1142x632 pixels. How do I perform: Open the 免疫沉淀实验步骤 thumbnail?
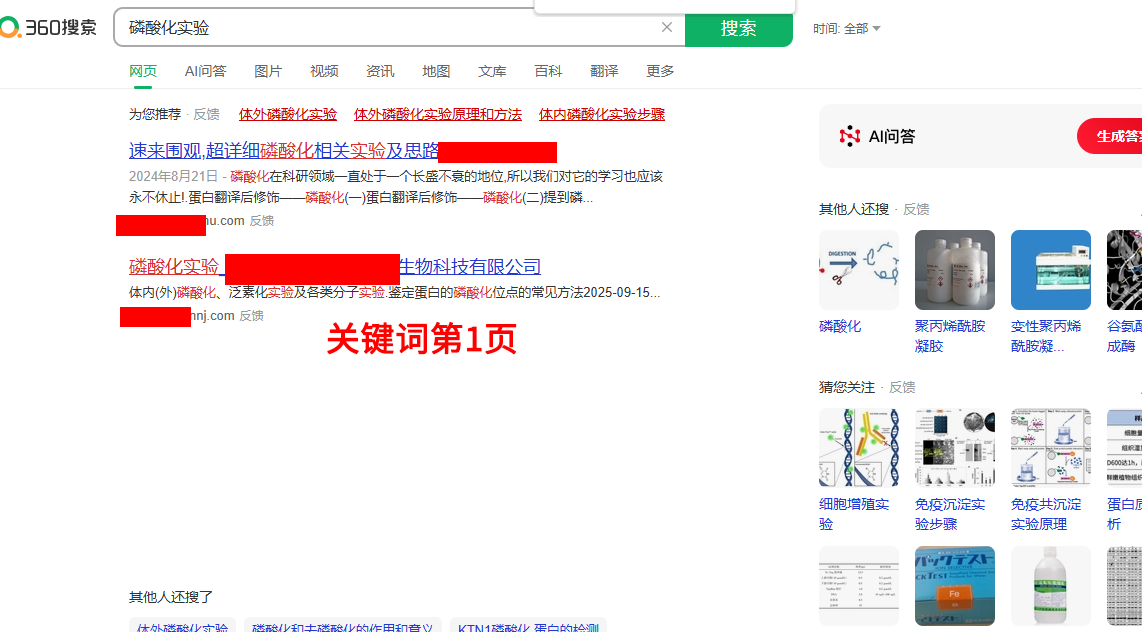coord(954,448)
